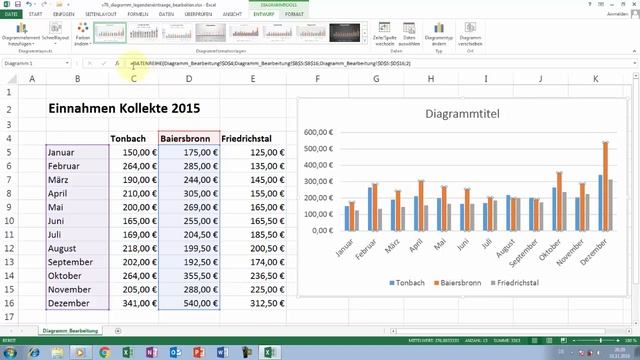Open OneNote from the taskbar

click(151, 352)
